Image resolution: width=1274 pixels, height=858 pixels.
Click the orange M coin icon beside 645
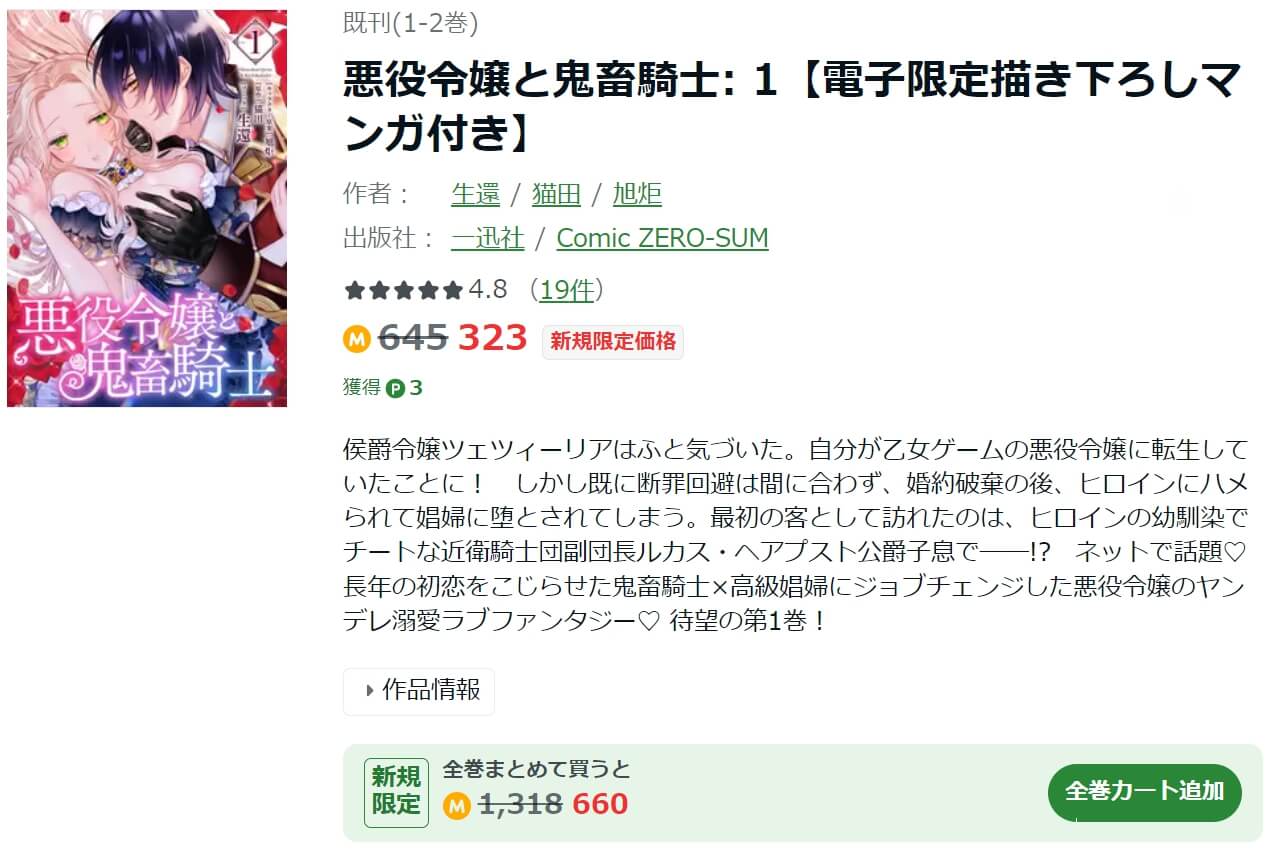(x=357, y=339)
